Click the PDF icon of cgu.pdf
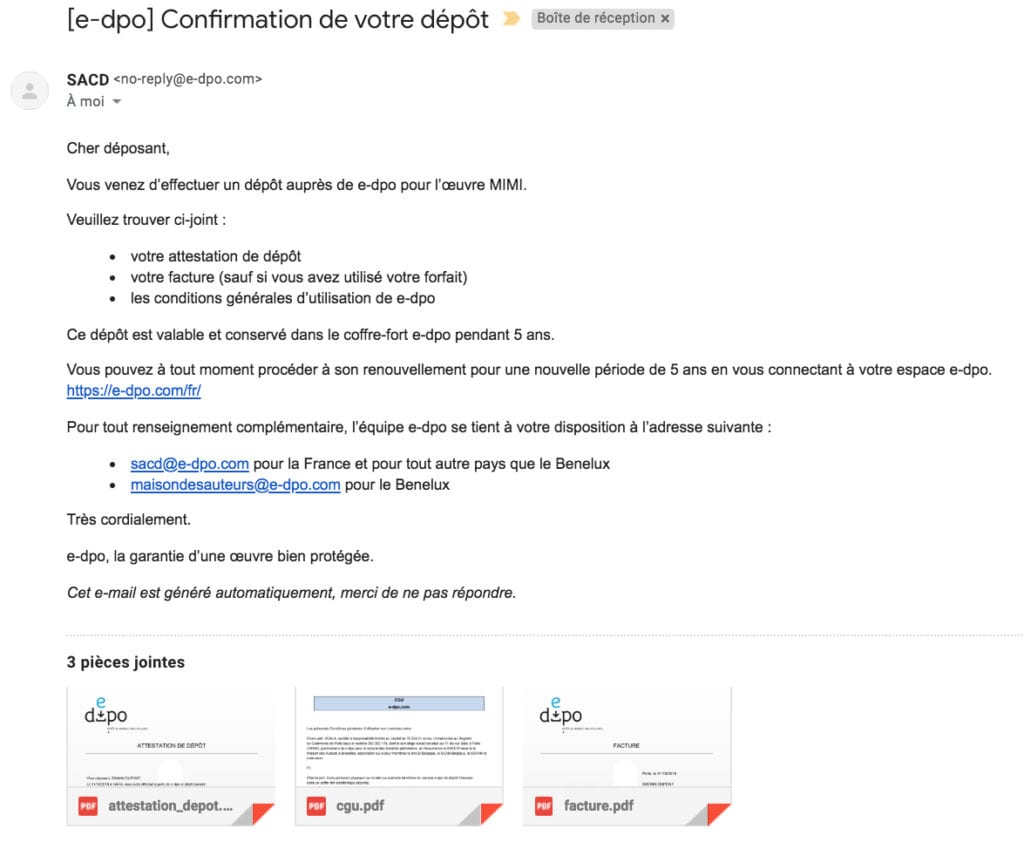Screen dimensions: 1024x862 click(316, 806)
